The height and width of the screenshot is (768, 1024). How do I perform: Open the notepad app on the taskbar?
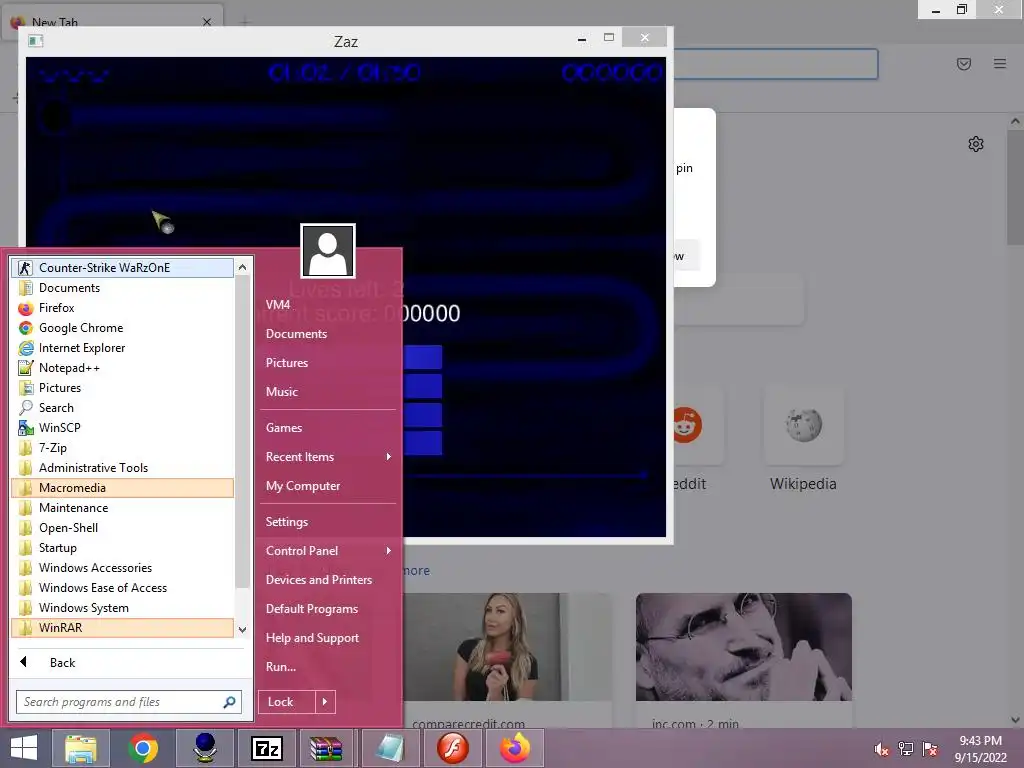tap(391, 748)
